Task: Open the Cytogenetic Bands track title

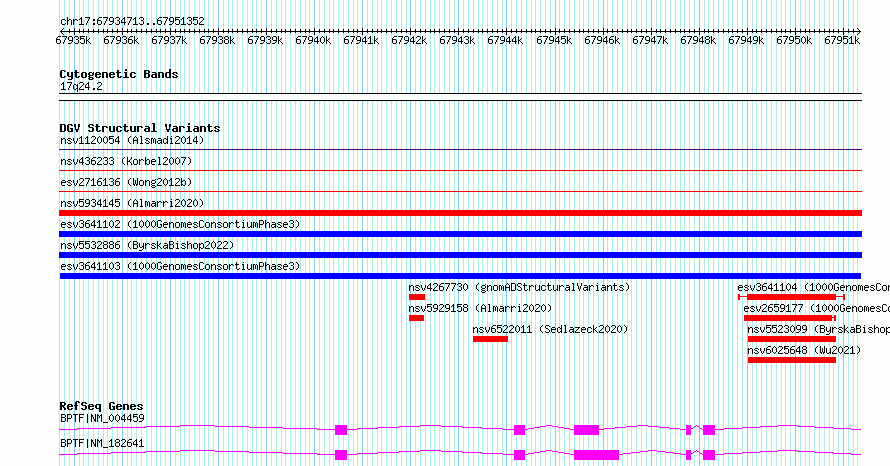Action: click(x=119, y=74)
